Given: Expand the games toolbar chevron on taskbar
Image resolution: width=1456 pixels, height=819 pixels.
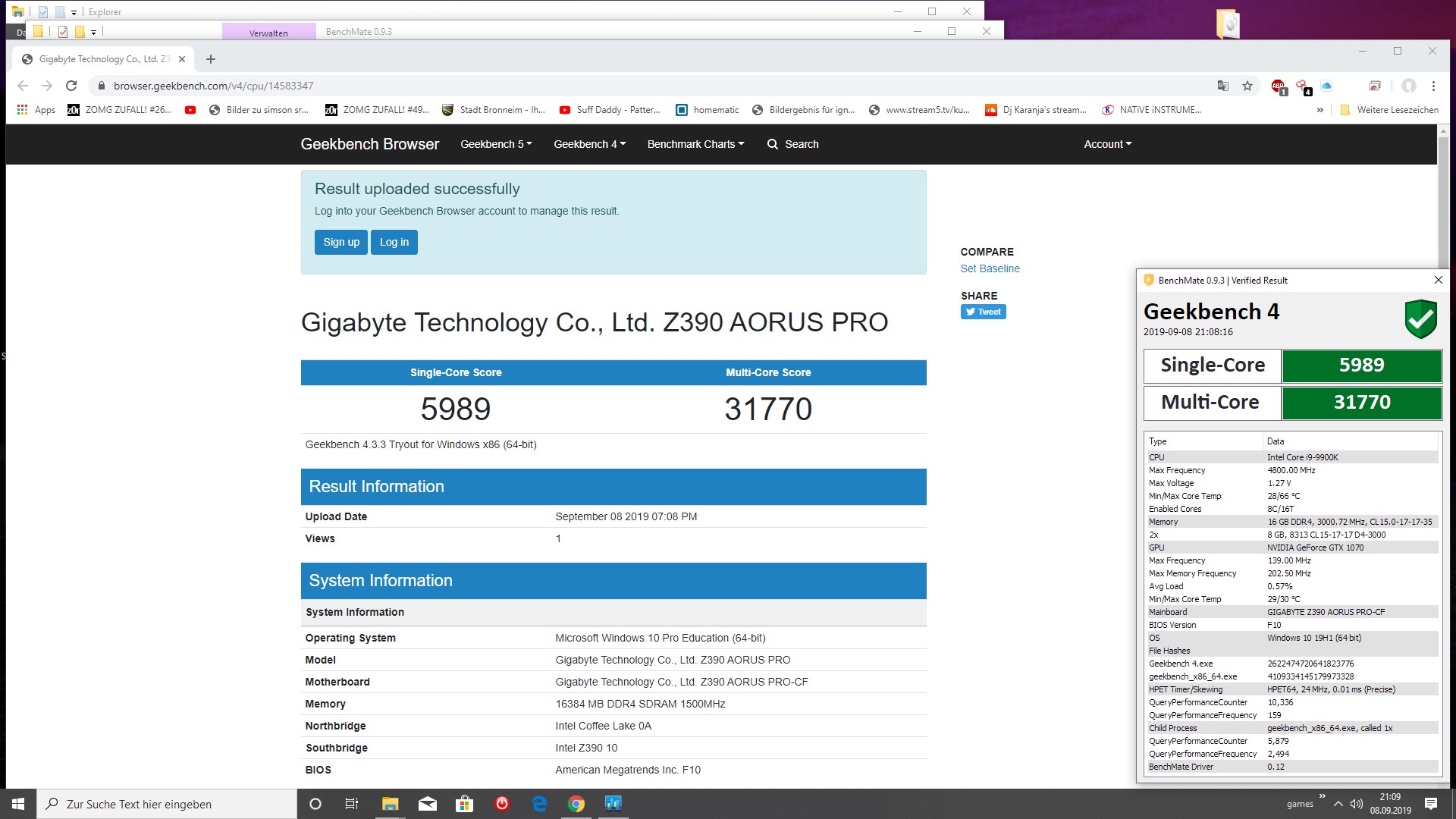Looking at the screenshot, I should tap(1322, 795).
